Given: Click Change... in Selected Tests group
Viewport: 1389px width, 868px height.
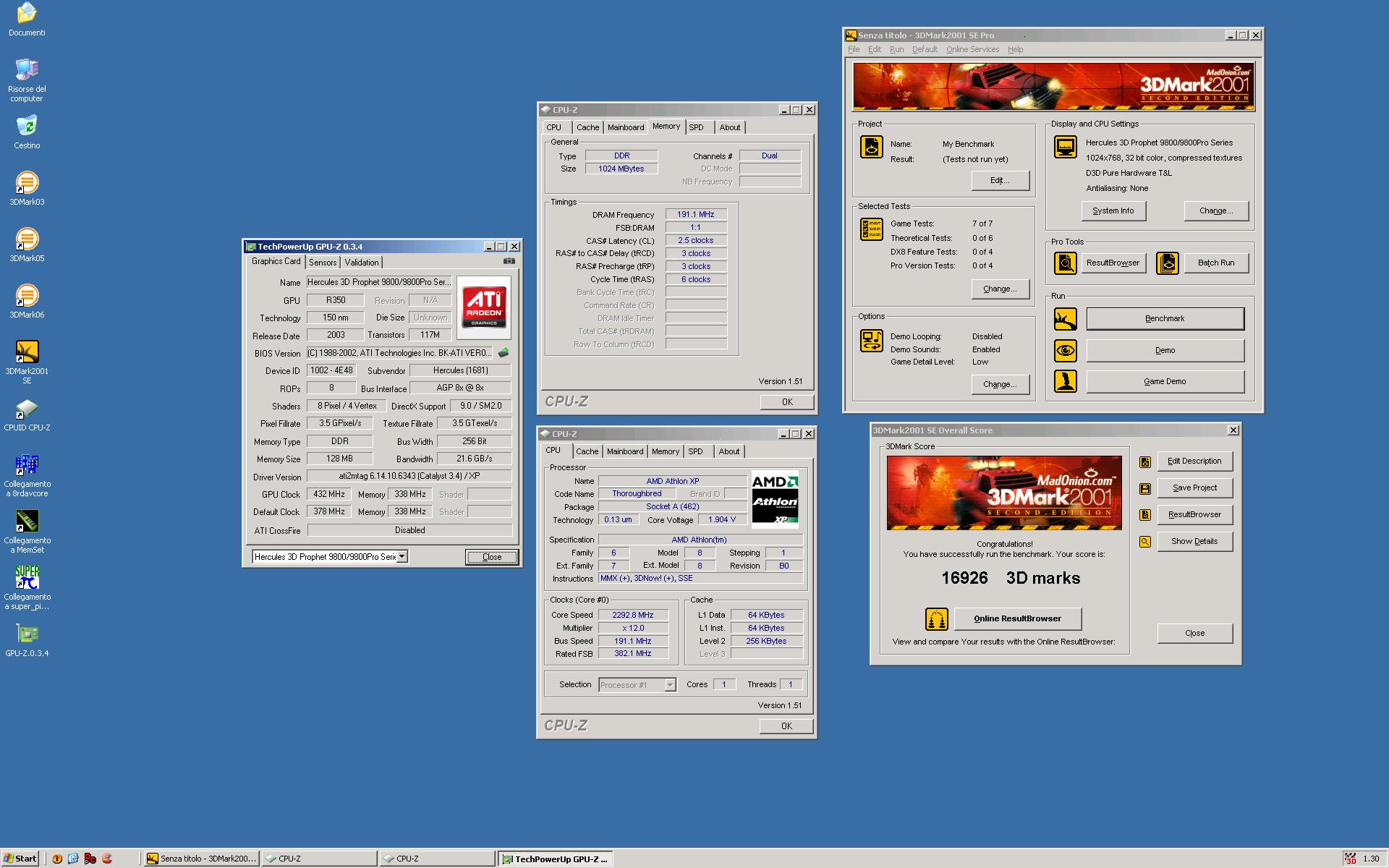Looking at the screenshot, I should (x=1000, y=289).
